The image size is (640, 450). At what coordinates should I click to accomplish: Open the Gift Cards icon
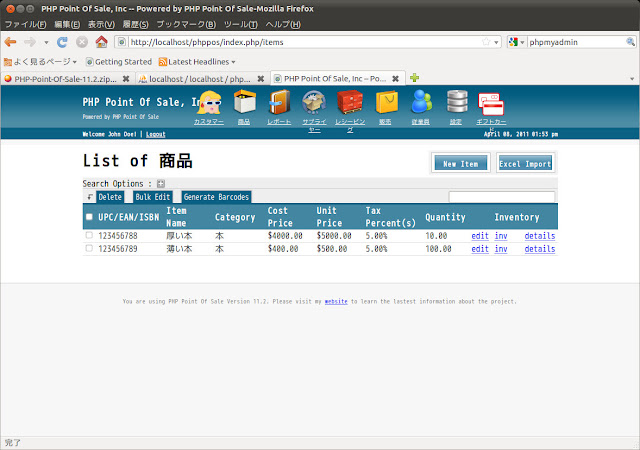[x=491, y=104]
